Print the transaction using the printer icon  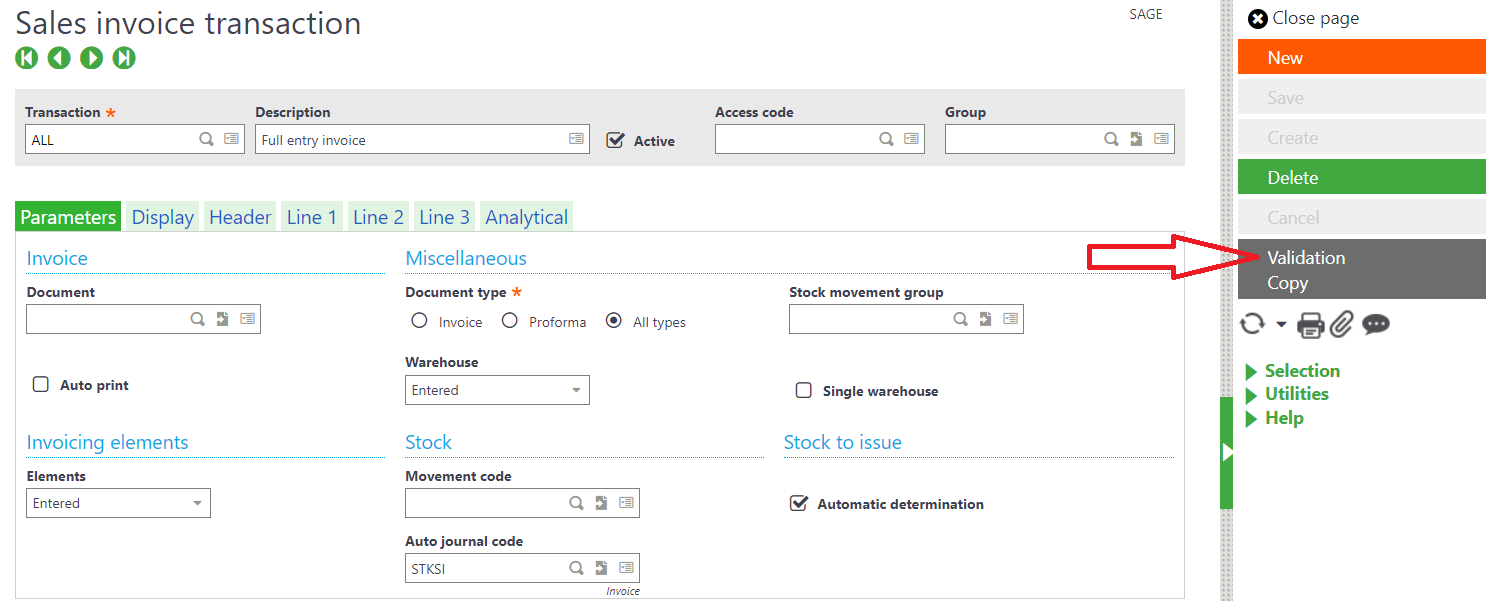coord(1310,324)
